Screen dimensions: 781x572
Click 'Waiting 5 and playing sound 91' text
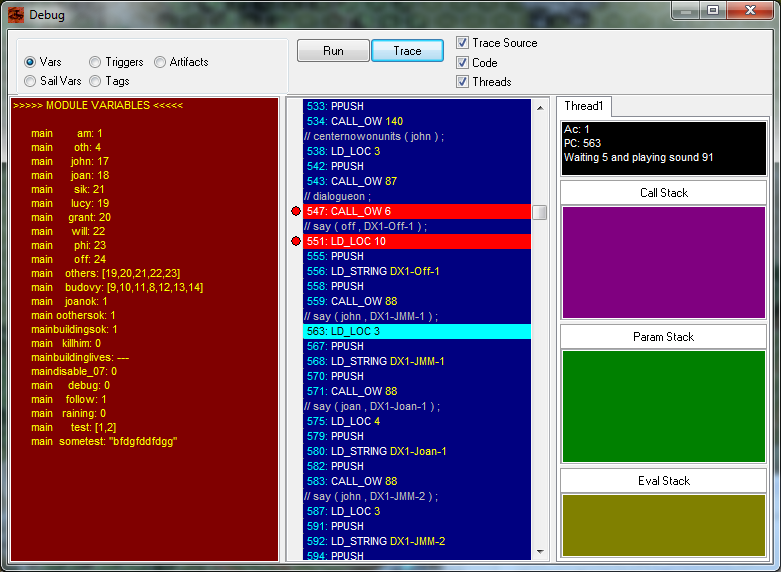(639, 157)
